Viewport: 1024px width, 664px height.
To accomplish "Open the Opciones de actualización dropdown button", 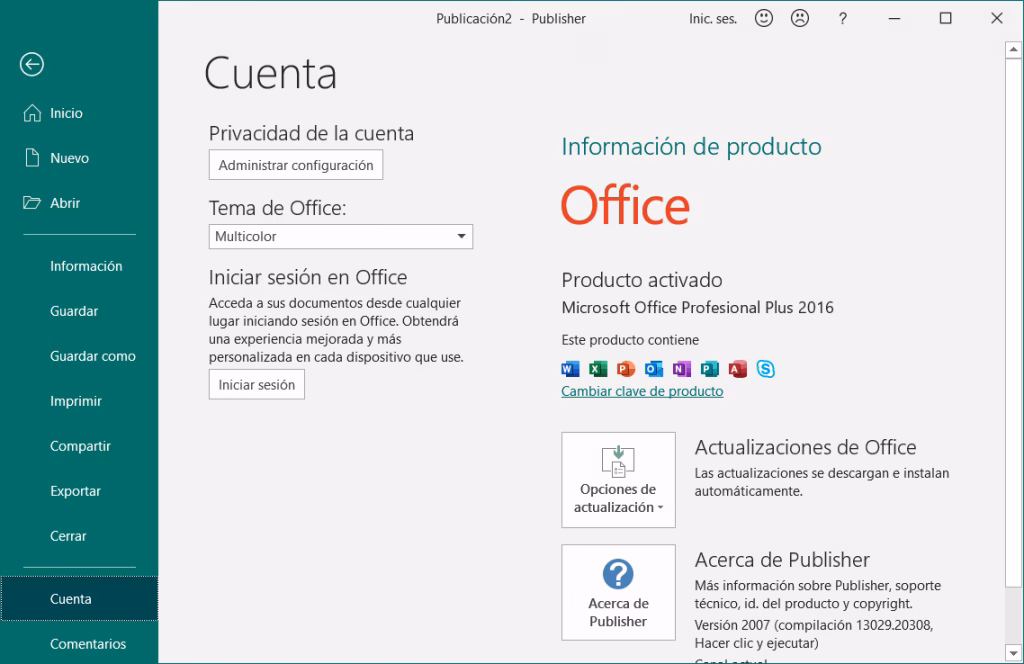I will click(x=618, y=480).
